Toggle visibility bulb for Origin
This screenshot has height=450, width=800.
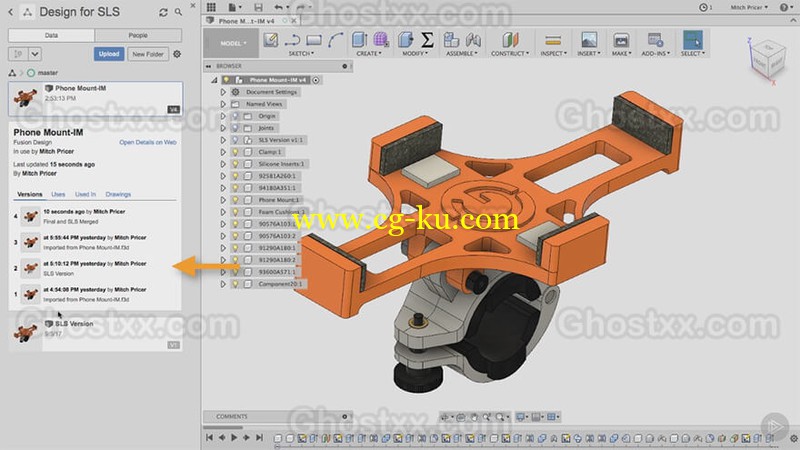point(235,116)
